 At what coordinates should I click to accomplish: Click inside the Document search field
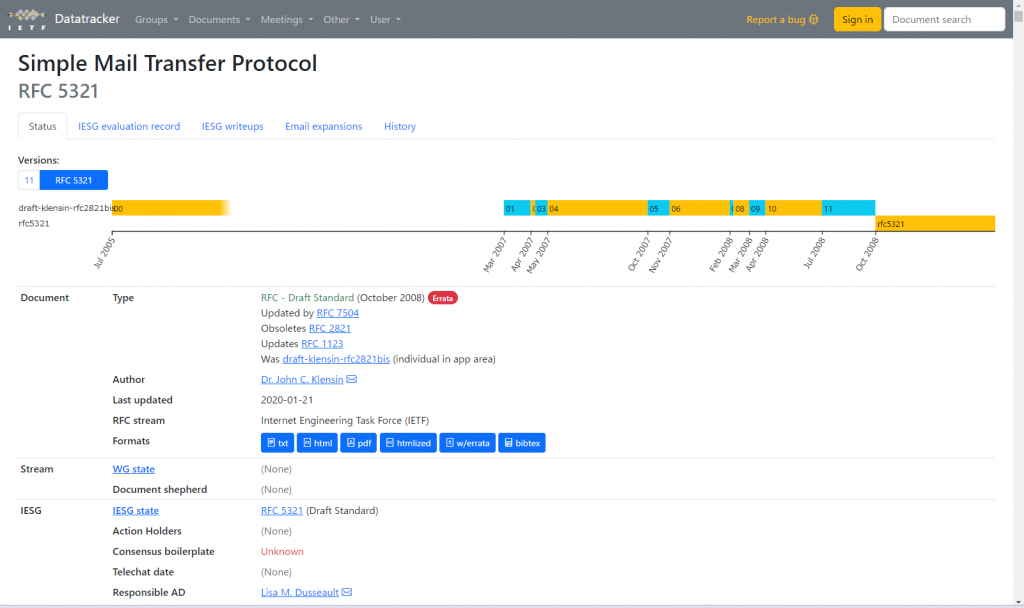click(x=944, y=18)
